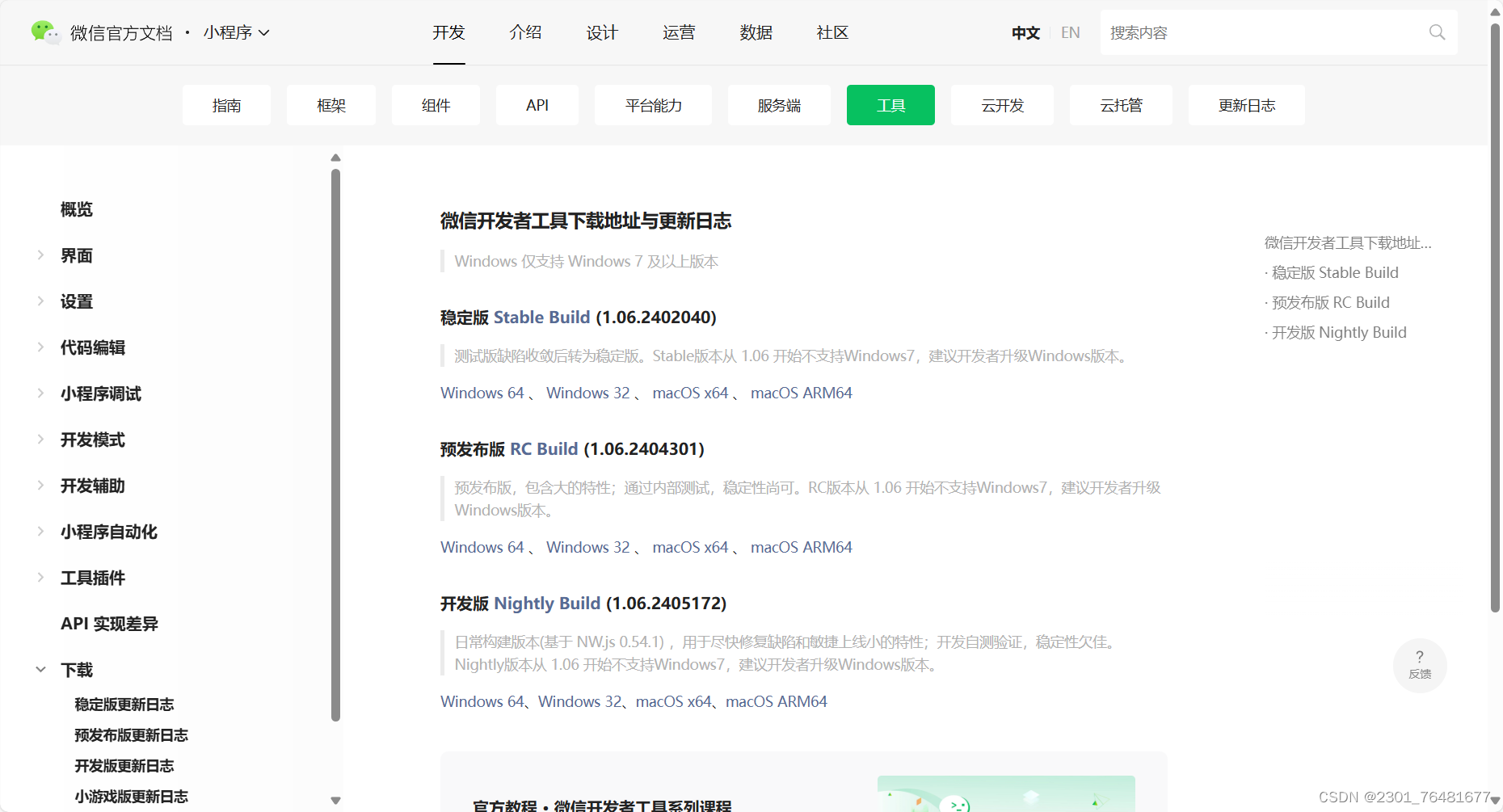Click the sidebar scrollbar down arrow

point(335,801)
